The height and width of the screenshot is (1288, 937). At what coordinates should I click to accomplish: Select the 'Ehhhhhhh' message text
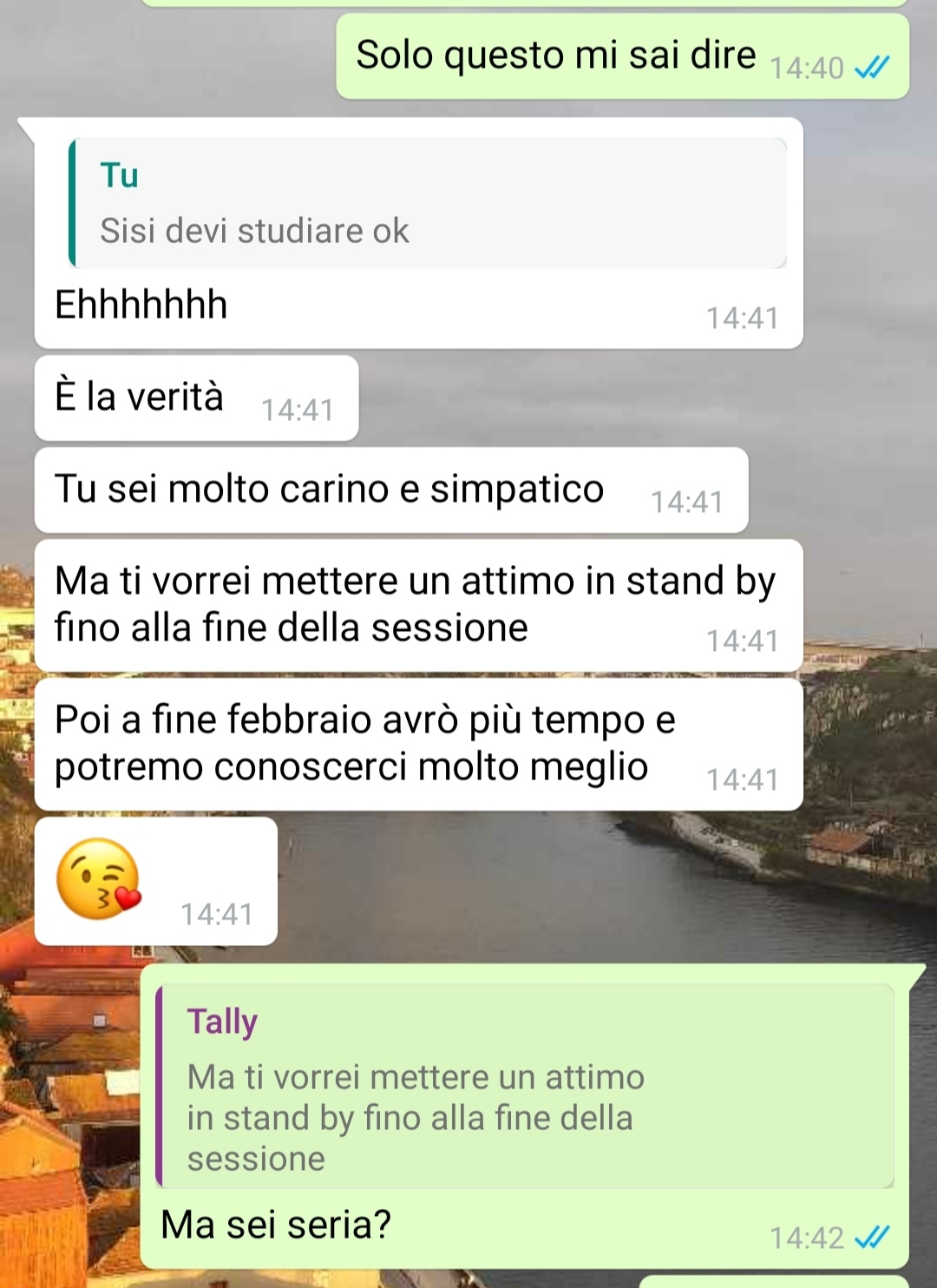point(141,306)
